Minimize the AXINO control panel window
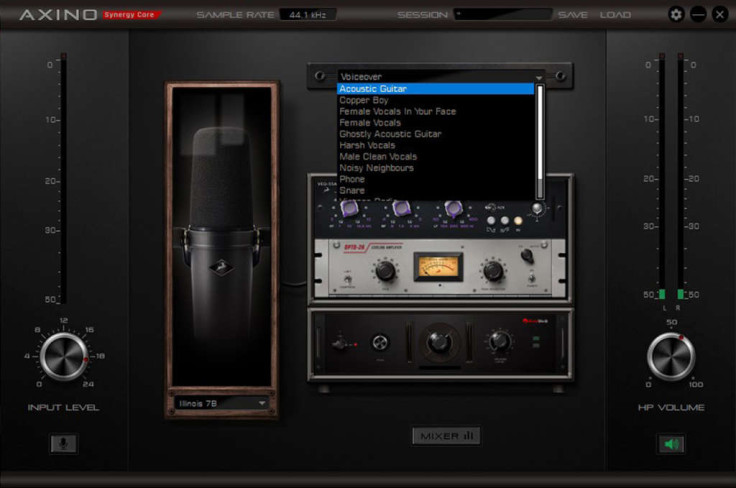 [698, 15]
